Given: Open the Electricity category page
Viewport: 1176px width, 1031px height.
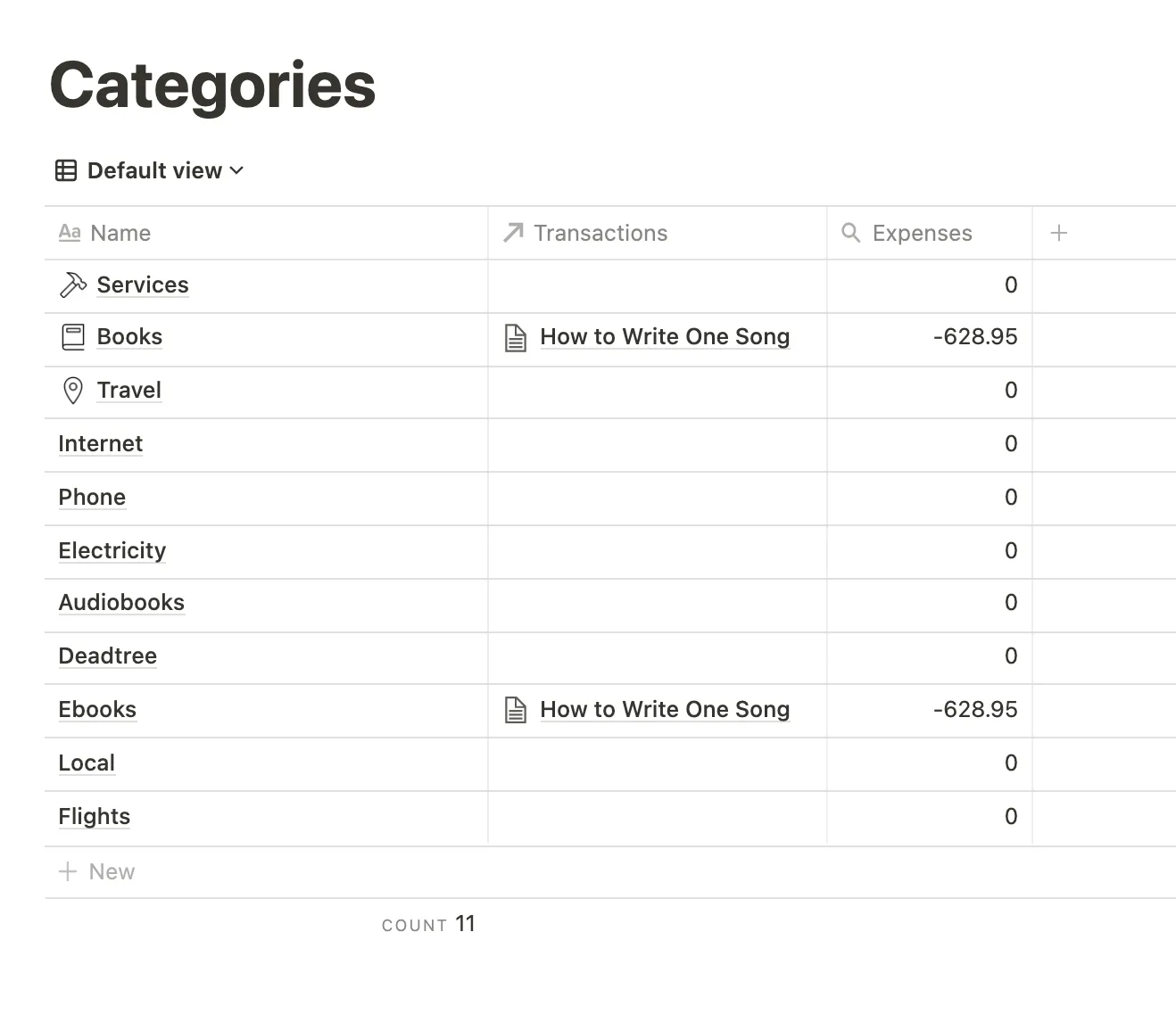Looking at the screenshot, I should pyautogui.click(x=112, y=551).
